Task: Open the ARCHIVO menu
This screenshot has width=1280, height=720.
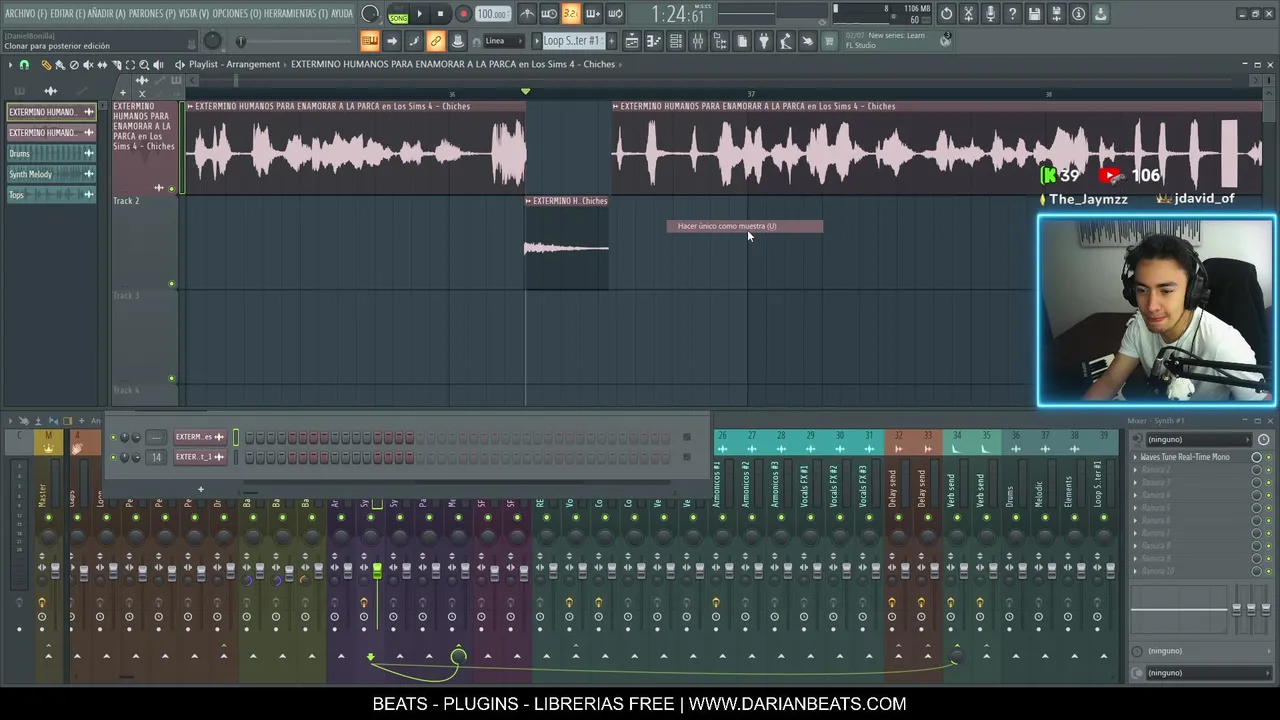Action: 25,14
